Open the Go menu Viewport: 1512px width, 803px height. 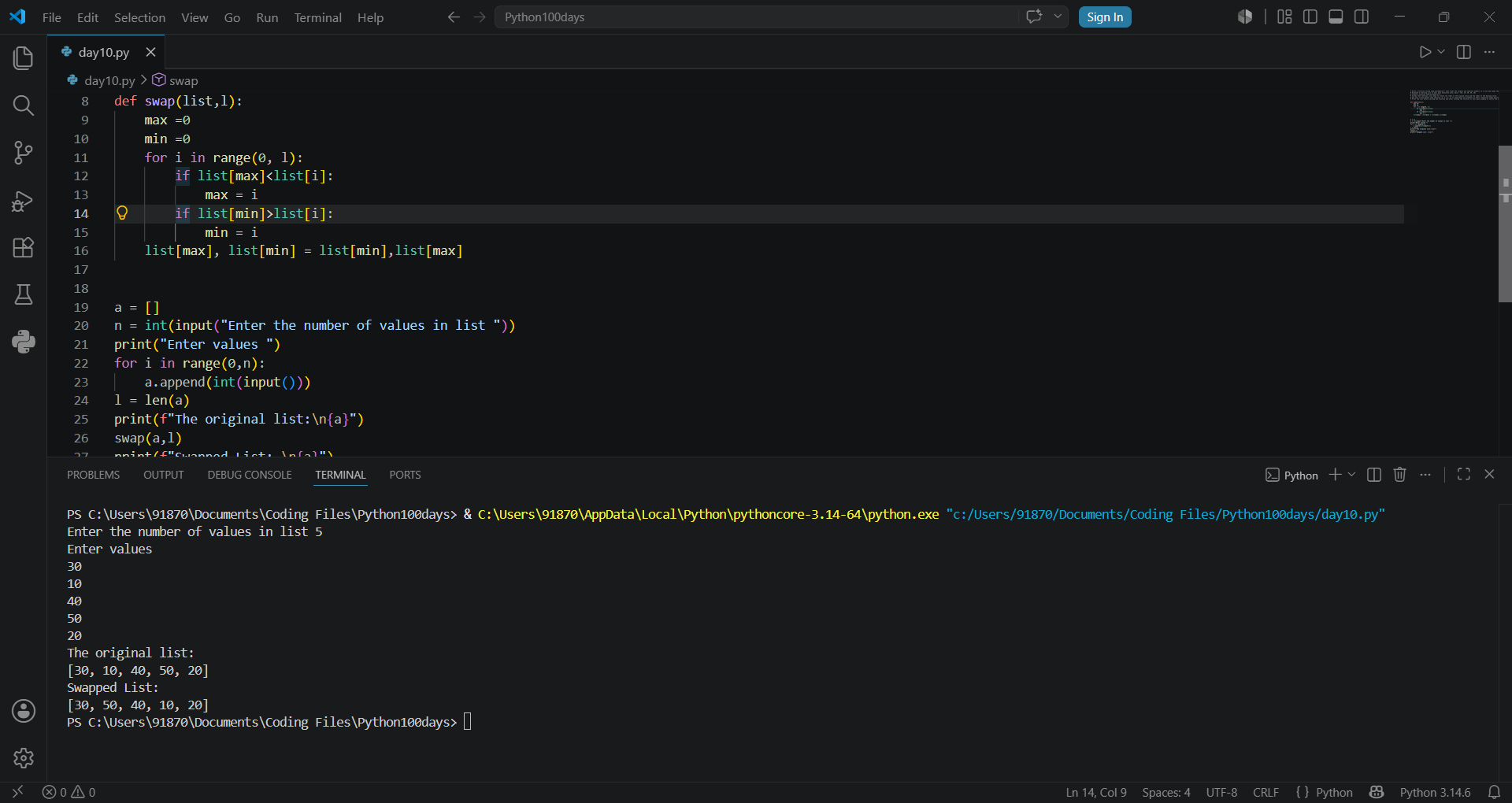(232, 17)
